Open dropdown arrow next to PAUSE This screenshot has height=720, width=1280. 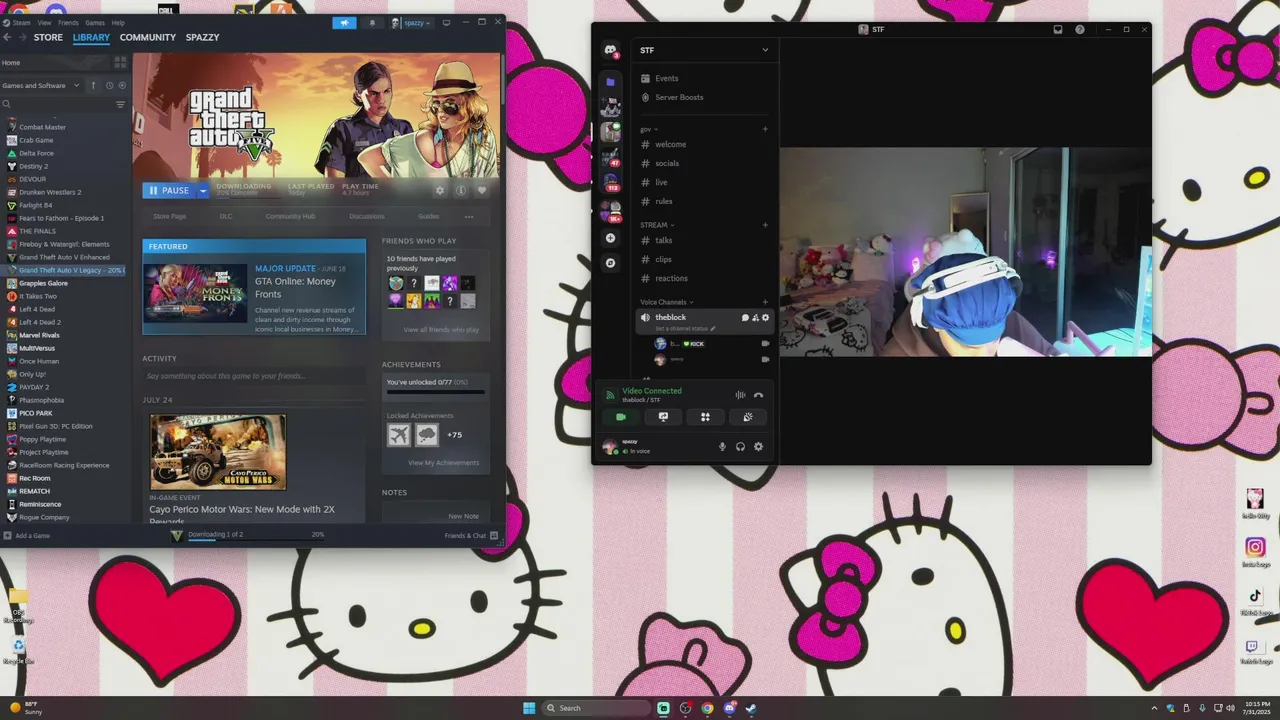click(202, 190)
